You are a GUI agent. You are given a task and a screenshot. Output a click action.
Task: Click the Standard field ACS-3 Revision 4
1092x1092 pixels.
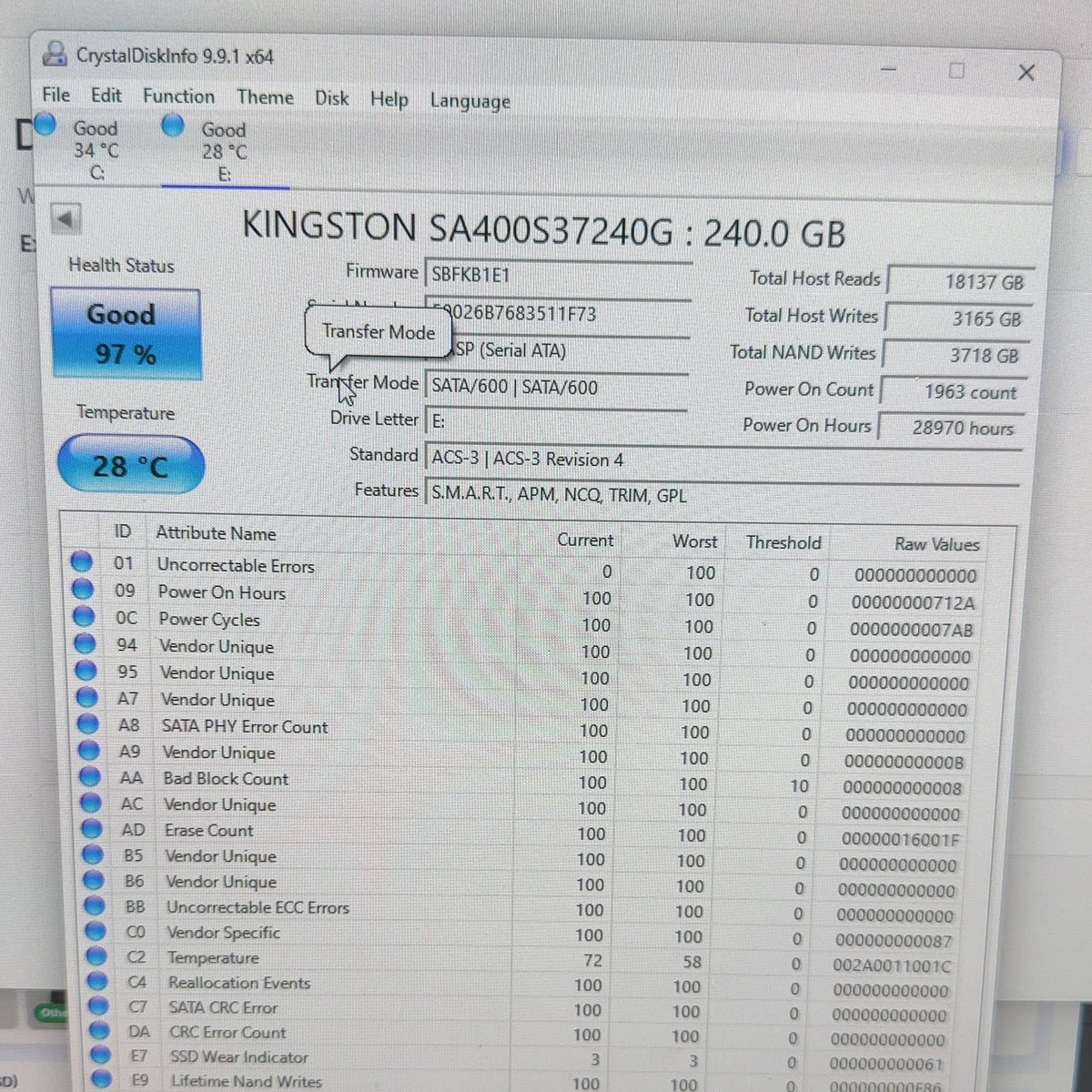point(723,459)
